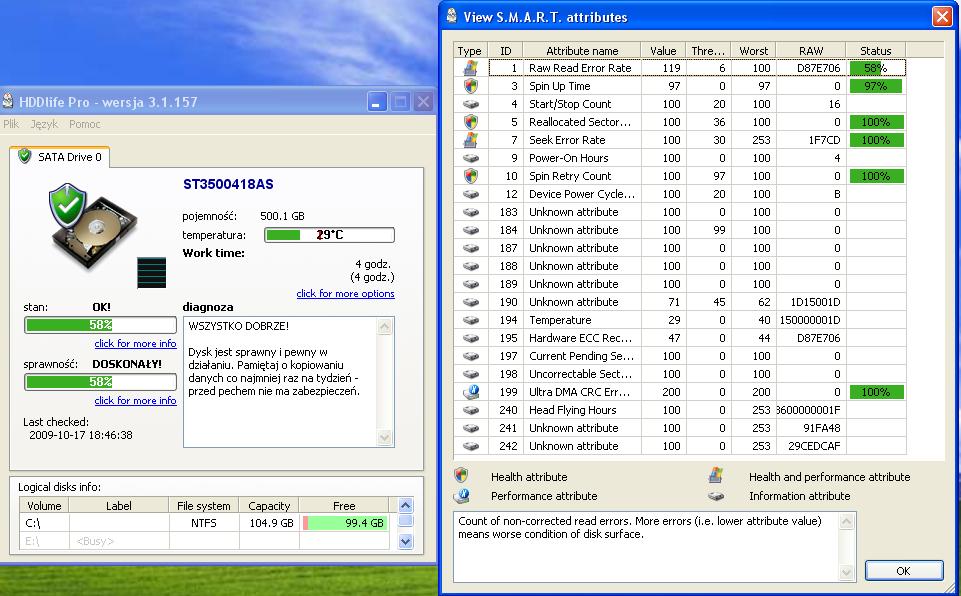Click 'click for more info' link under sprawność

[x=135, y=400]
